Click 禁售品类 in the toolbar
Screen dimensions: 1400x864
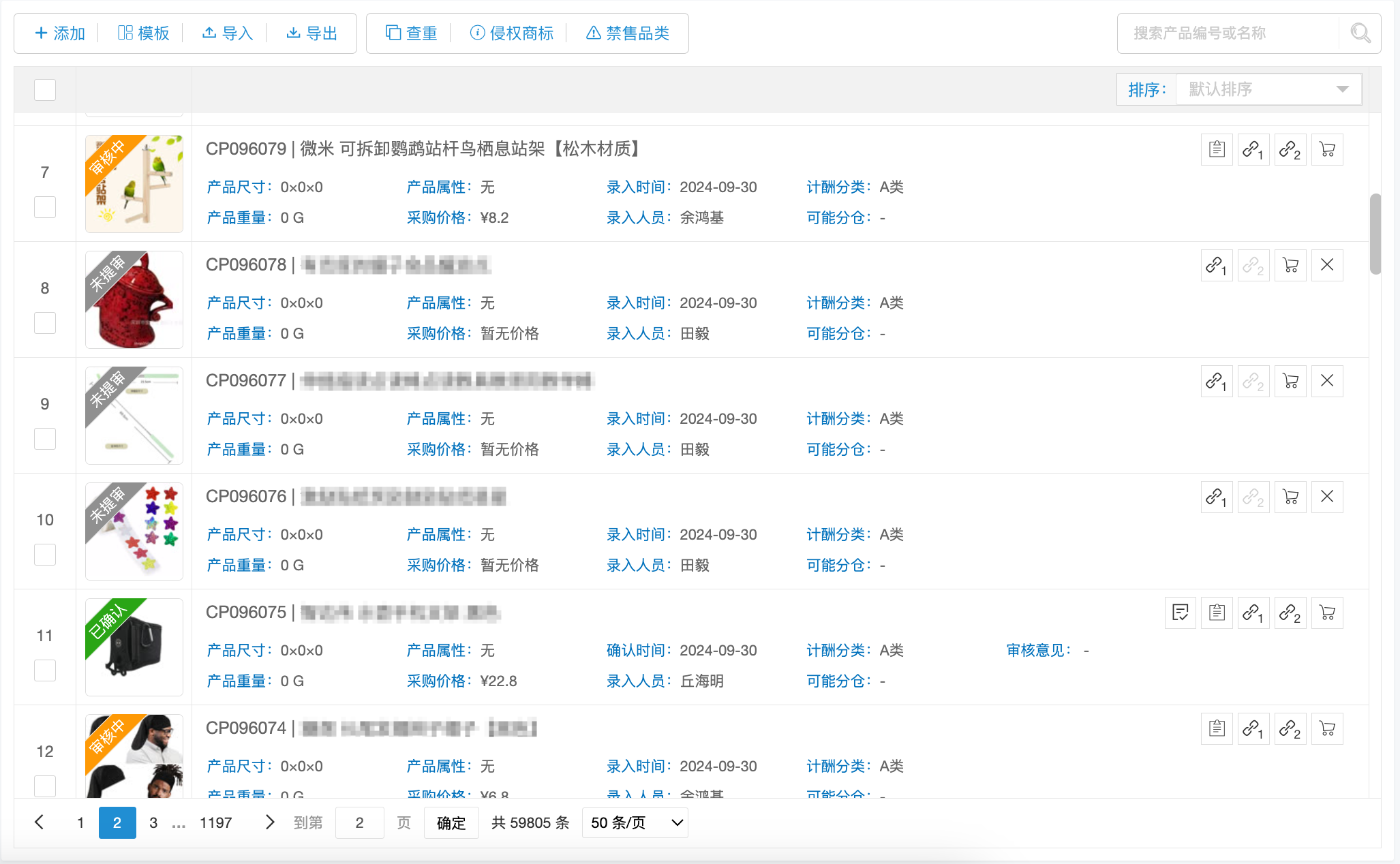[628, 33]
